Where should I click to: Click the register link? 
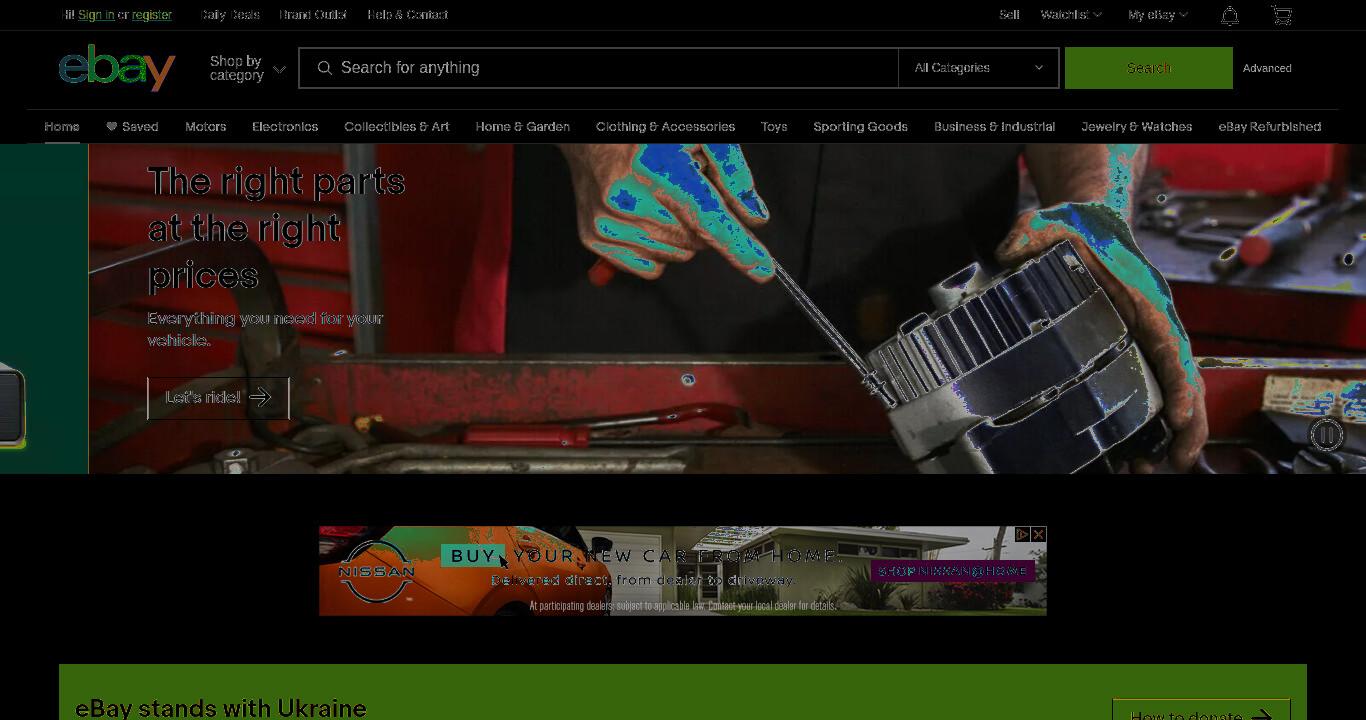pos(152,15)
